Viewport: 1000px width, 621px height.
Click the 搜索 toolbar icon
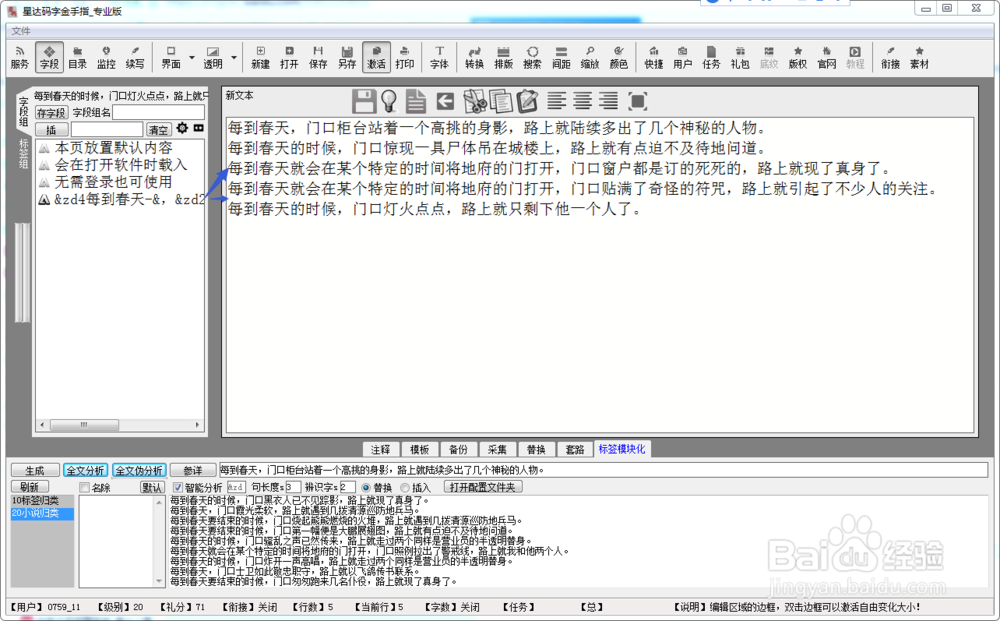pyautogui.click(x=532, y=57)
